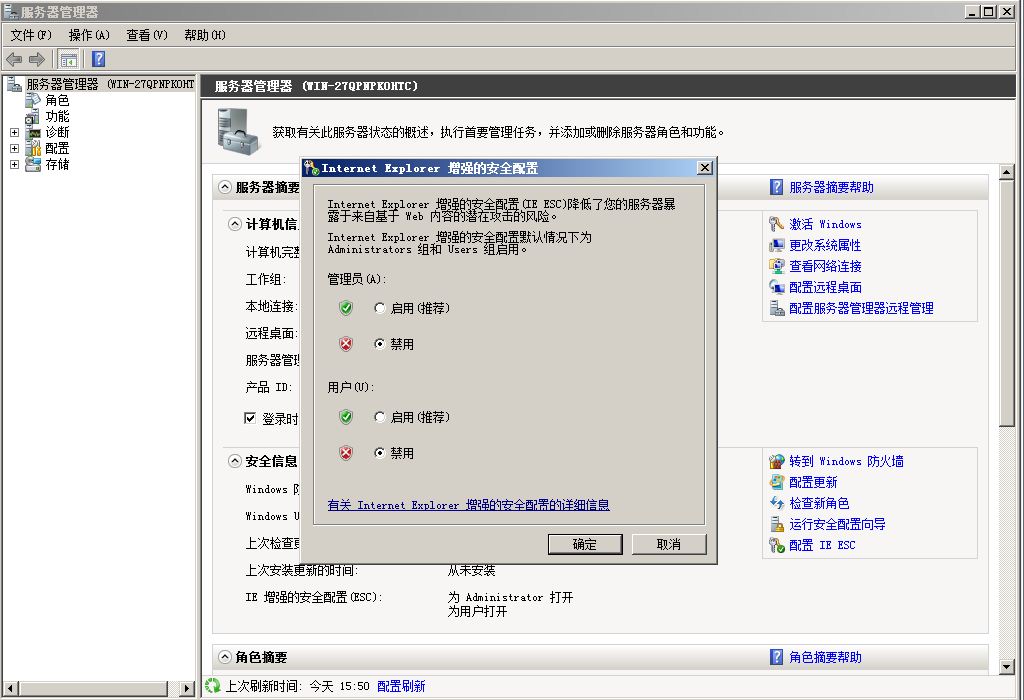Click the 功能 icon in tree
The image size is (1024, 700).
tap(33, 116)
